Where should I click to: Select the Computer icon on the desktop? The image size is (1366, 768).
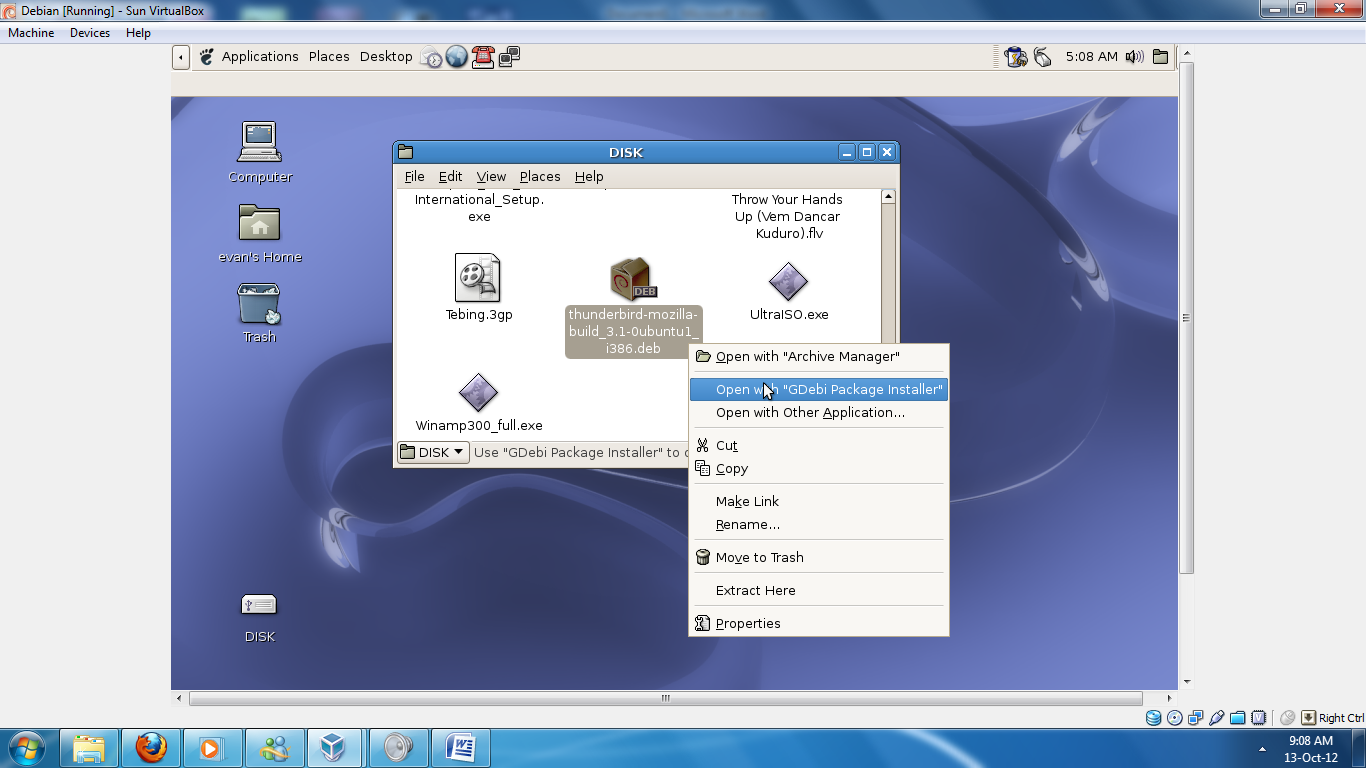click(x=259, y=140)
